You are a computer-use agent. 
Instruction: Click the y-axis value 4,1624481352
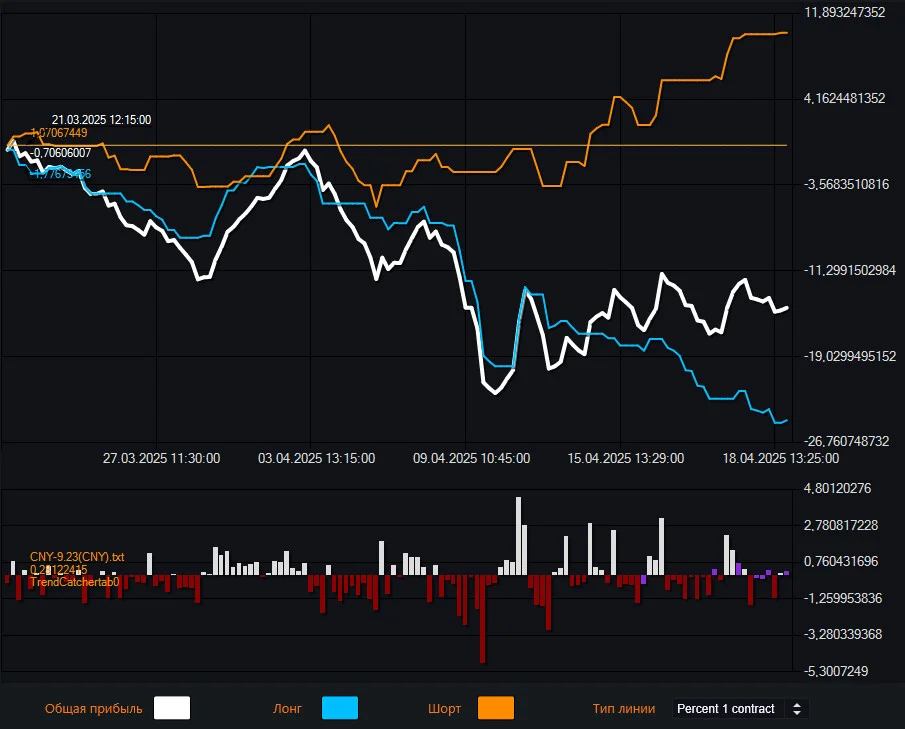[x=845, y=99]
